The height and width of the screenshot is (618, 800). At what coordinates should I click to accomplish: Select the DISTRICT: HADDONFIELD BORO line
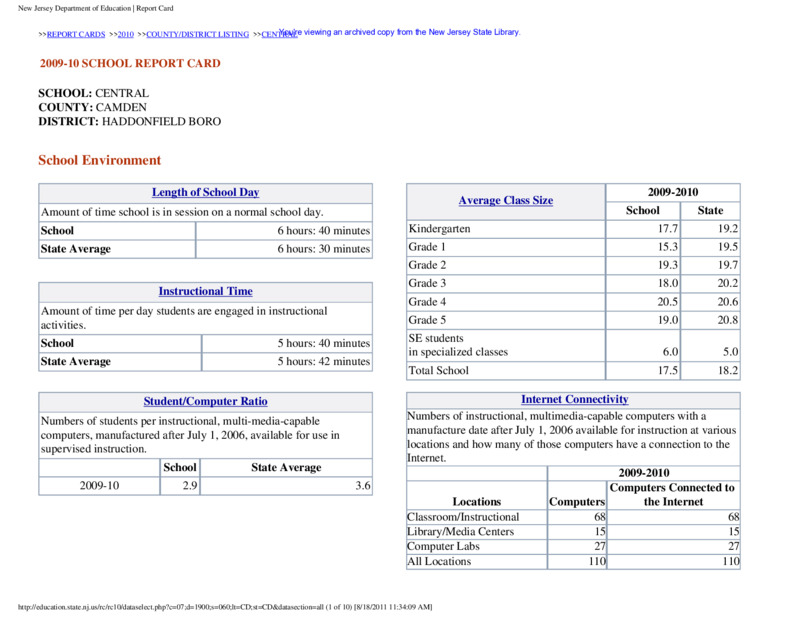pos(130,121)
